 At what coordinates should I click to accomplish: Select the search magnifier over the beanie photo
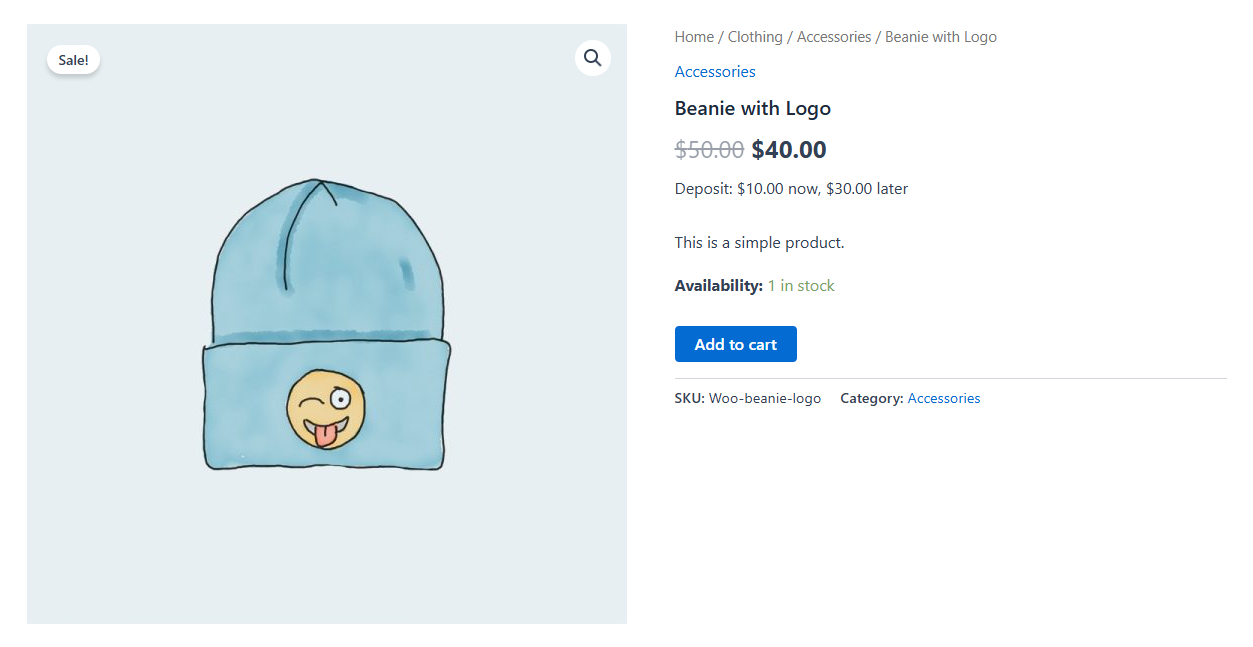592,57
